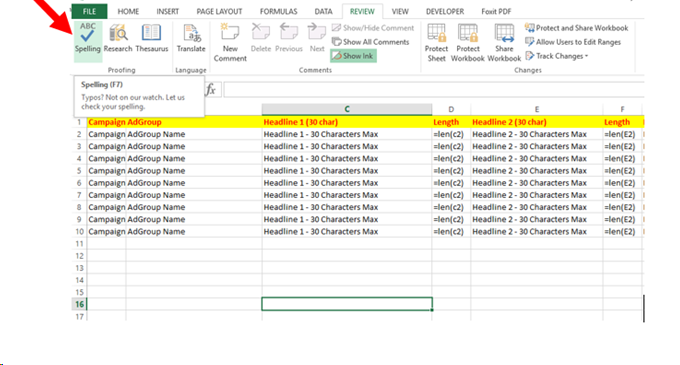Image resolution: width=680 pixels, height=365 pixels.
Task: Click Protect Sheet
Action: [436, 42]
